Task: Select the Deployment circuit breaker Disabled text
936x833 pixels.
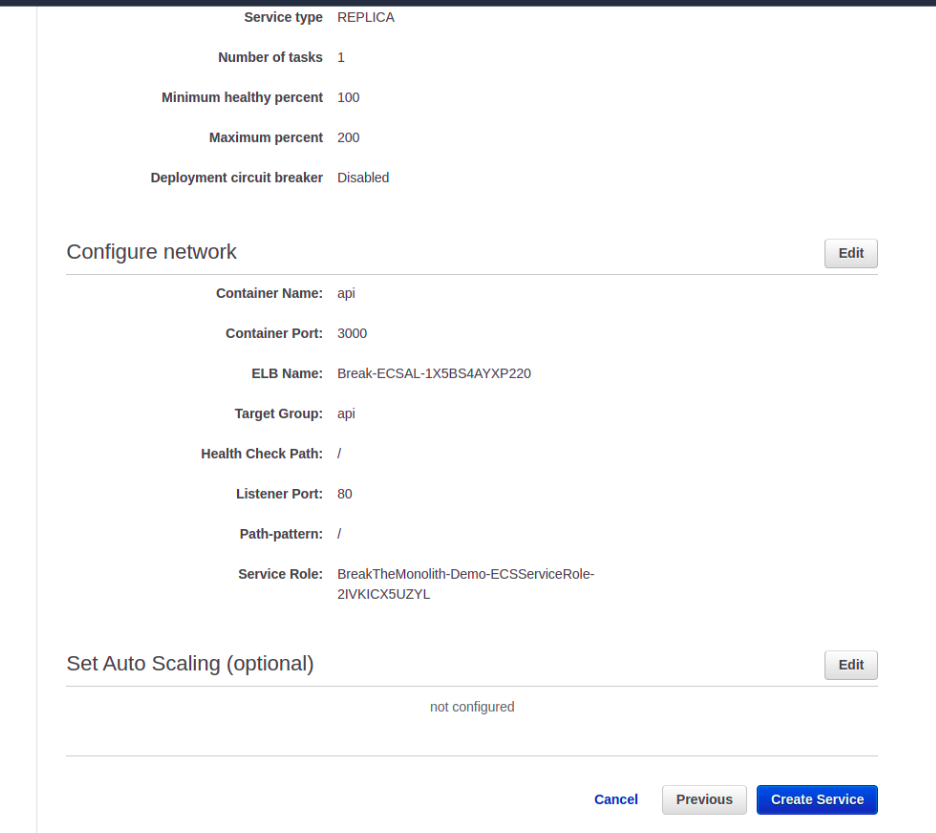Action: (362, 177)
